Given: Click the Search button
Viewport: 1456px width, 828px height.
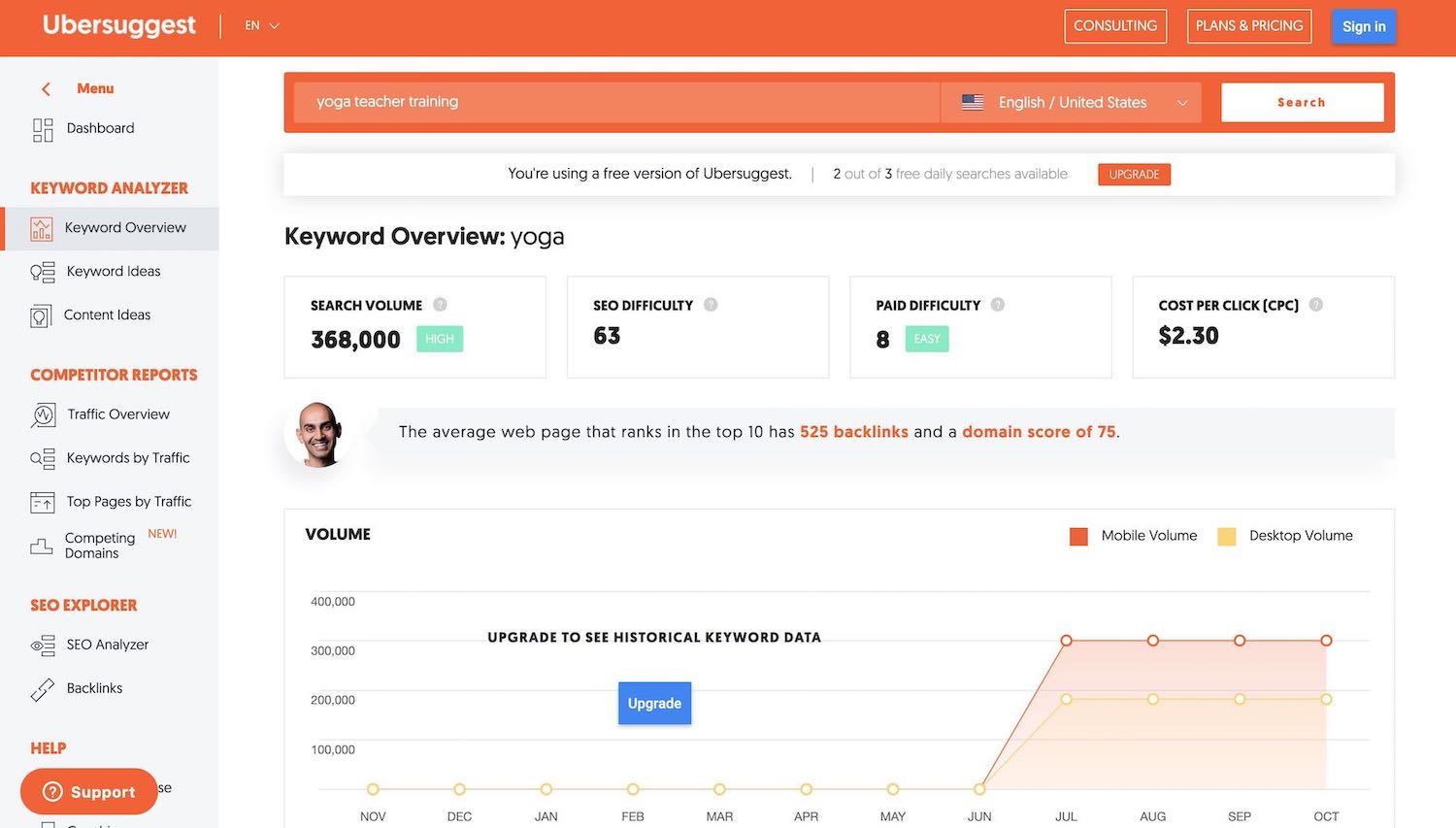Looking at the screenshot, I should (1302, 102).
